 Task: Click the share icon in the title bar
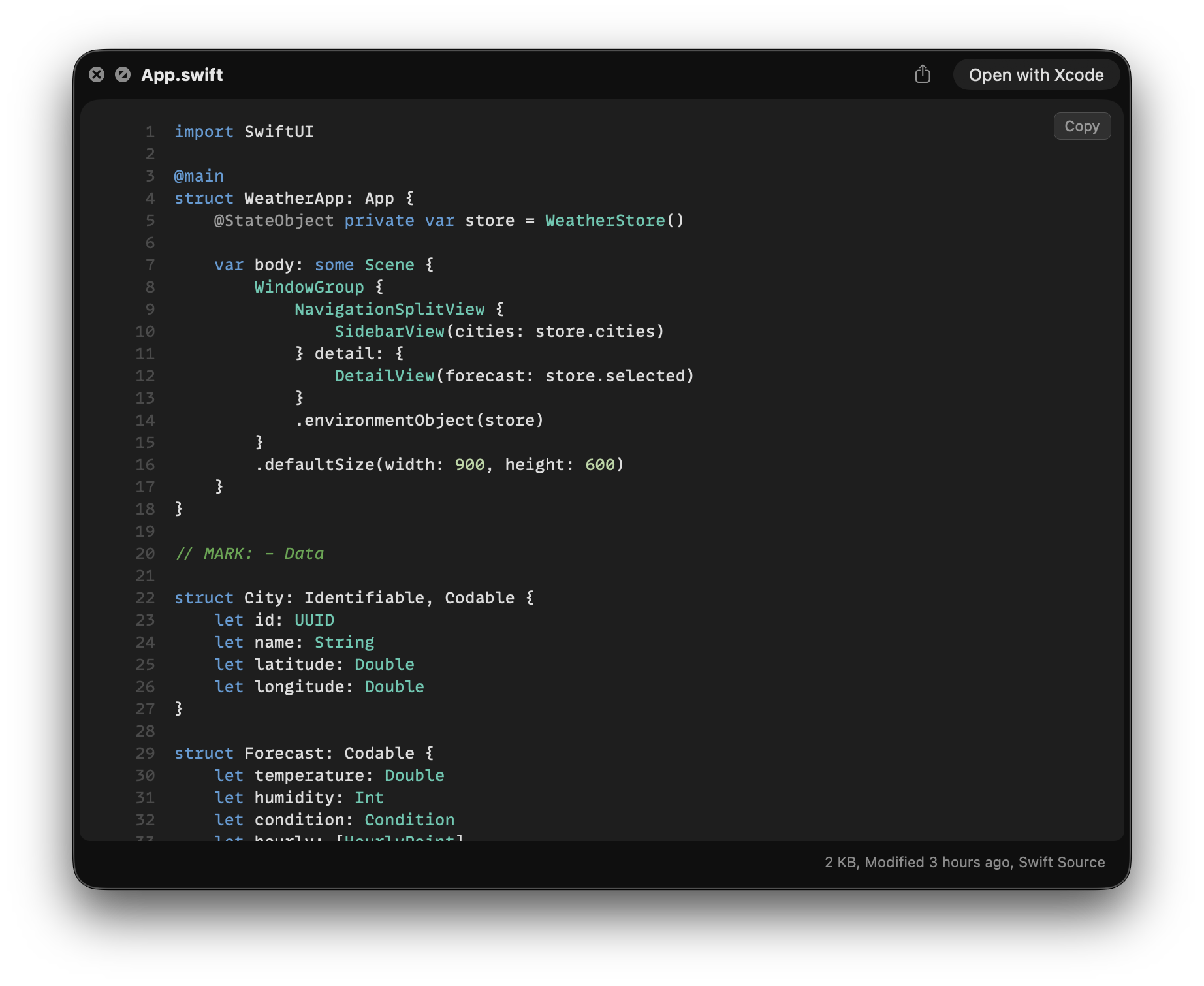pyautogui.click(x=923, y=74)
